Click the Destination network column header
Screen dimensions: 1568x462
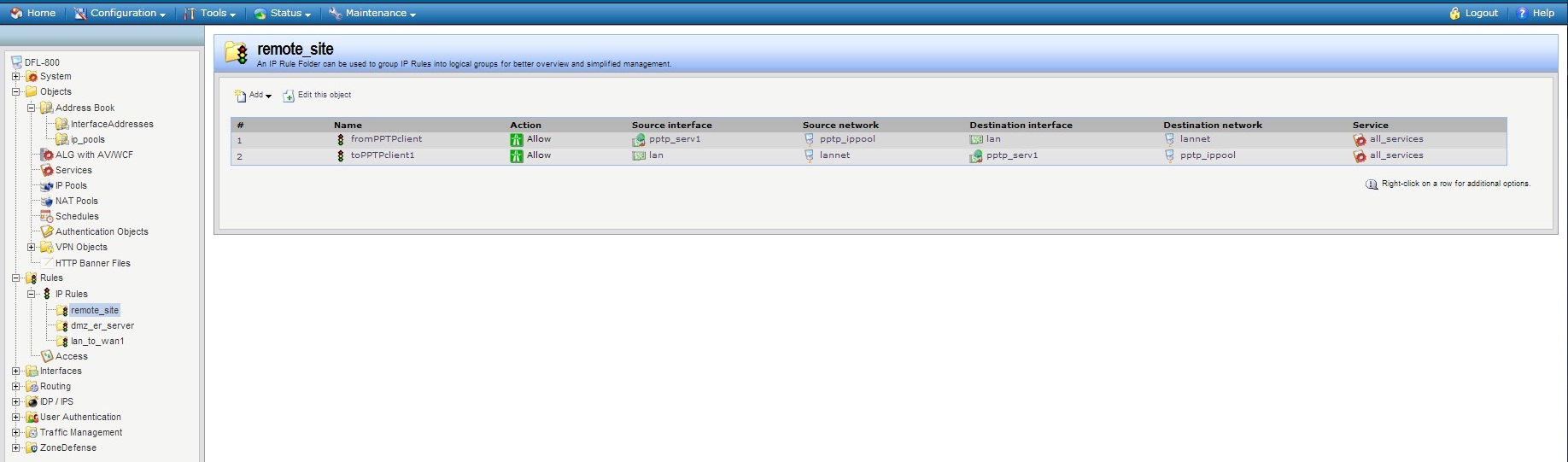(1212, 125)
